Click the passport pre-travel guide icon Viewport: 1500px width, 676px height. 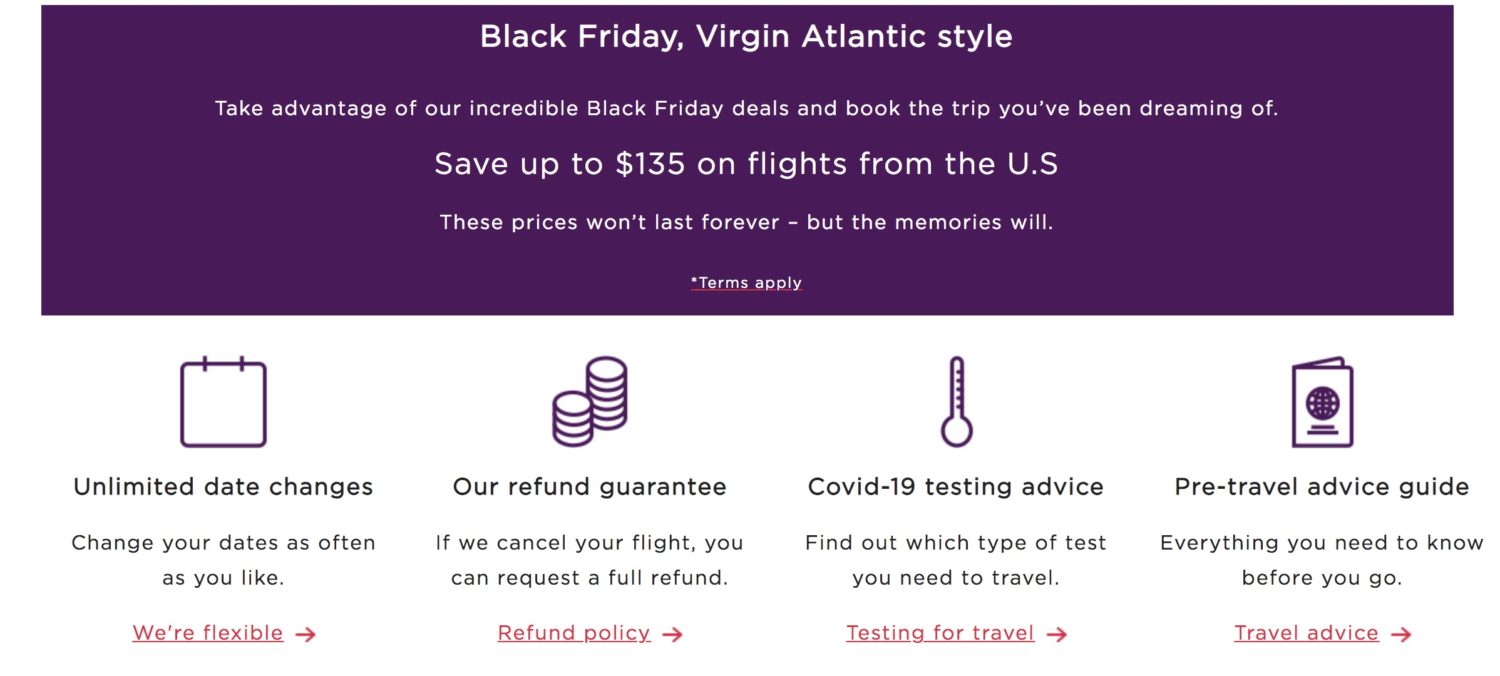pyautogui.click(x=1322, y=398)
